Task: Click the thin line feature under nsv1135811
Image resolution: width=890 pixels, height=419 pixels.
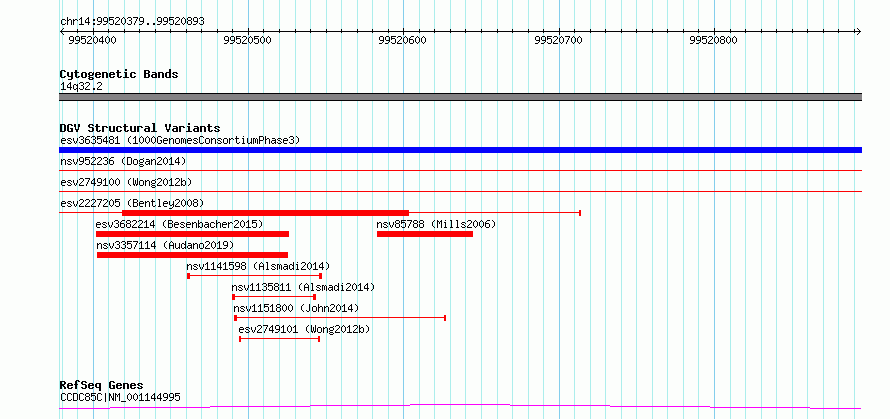Action: pos(274,297)
